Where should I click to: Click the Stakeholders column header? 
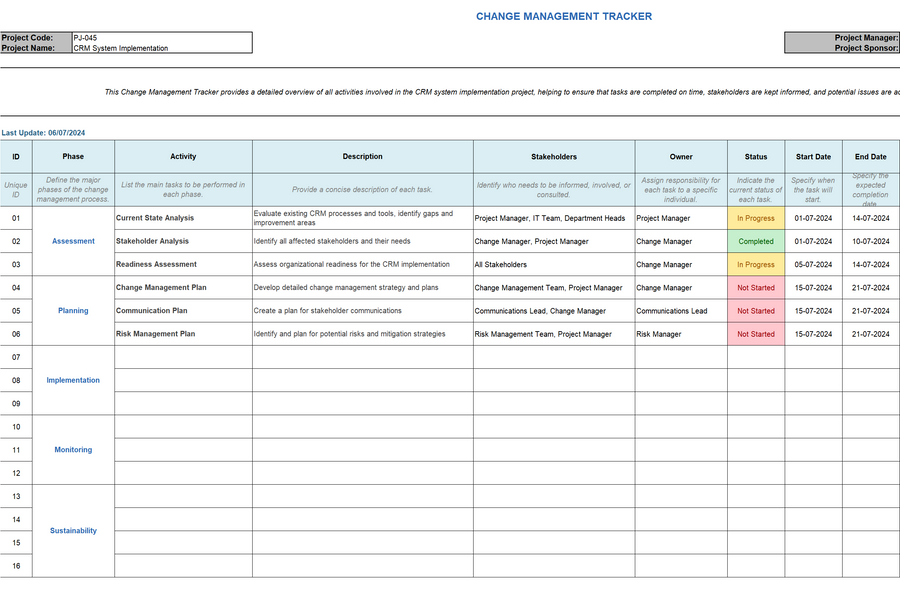[554, 156]
